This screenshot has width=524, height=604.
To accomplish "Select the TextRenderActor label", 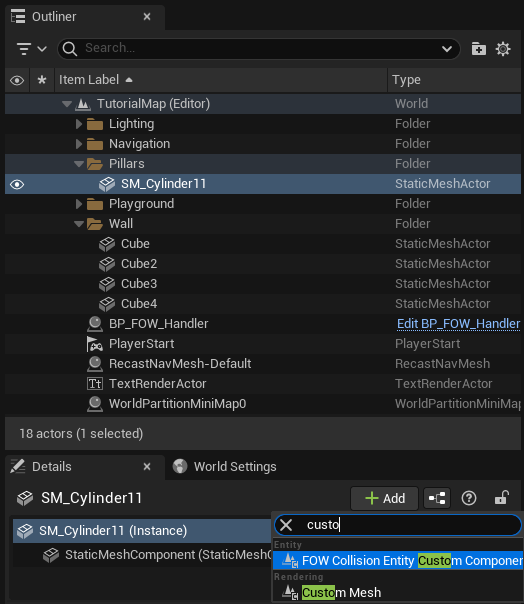I will (x=158, y=384).
